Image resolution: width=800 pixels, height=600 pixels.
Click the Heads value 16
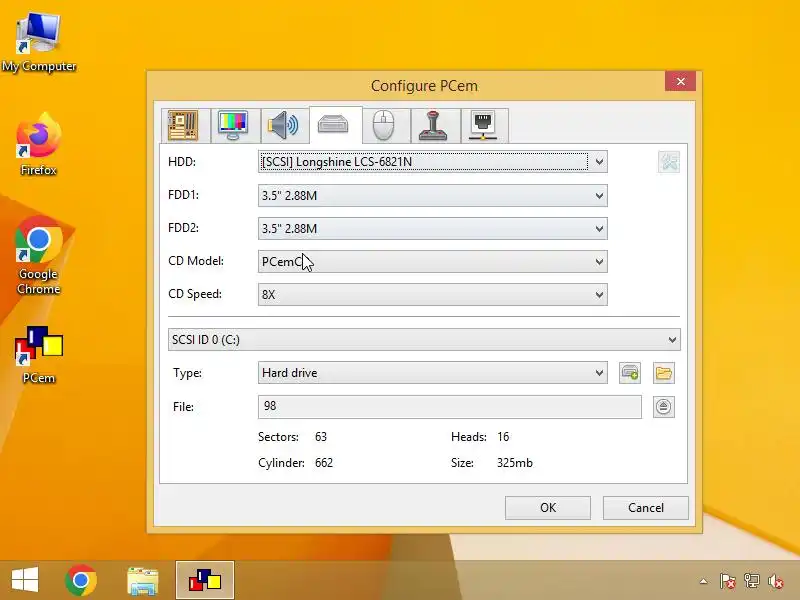point(503,437)
